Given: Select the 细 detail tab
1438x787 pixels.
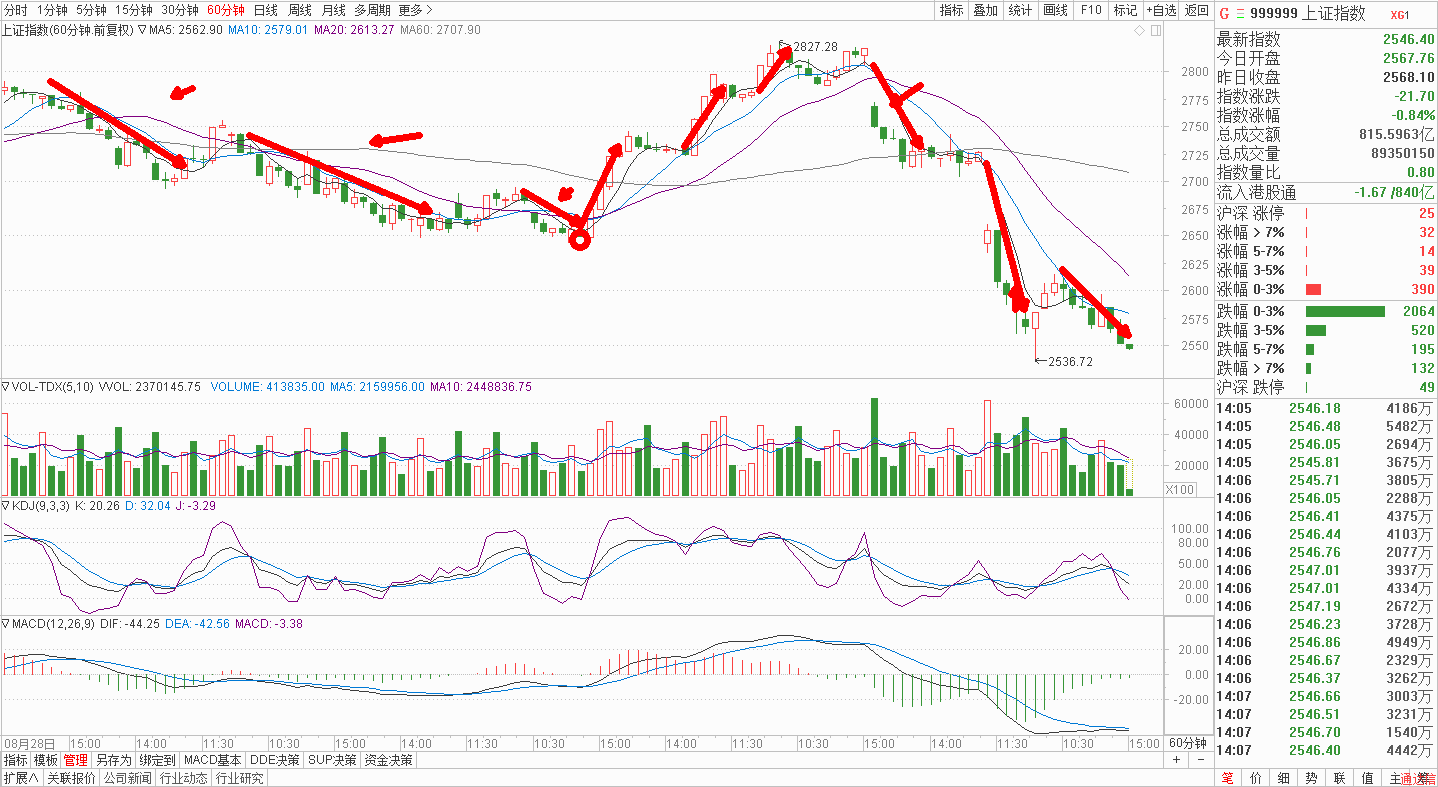Looking at the screenshot, I should [x=1283, y=778].
